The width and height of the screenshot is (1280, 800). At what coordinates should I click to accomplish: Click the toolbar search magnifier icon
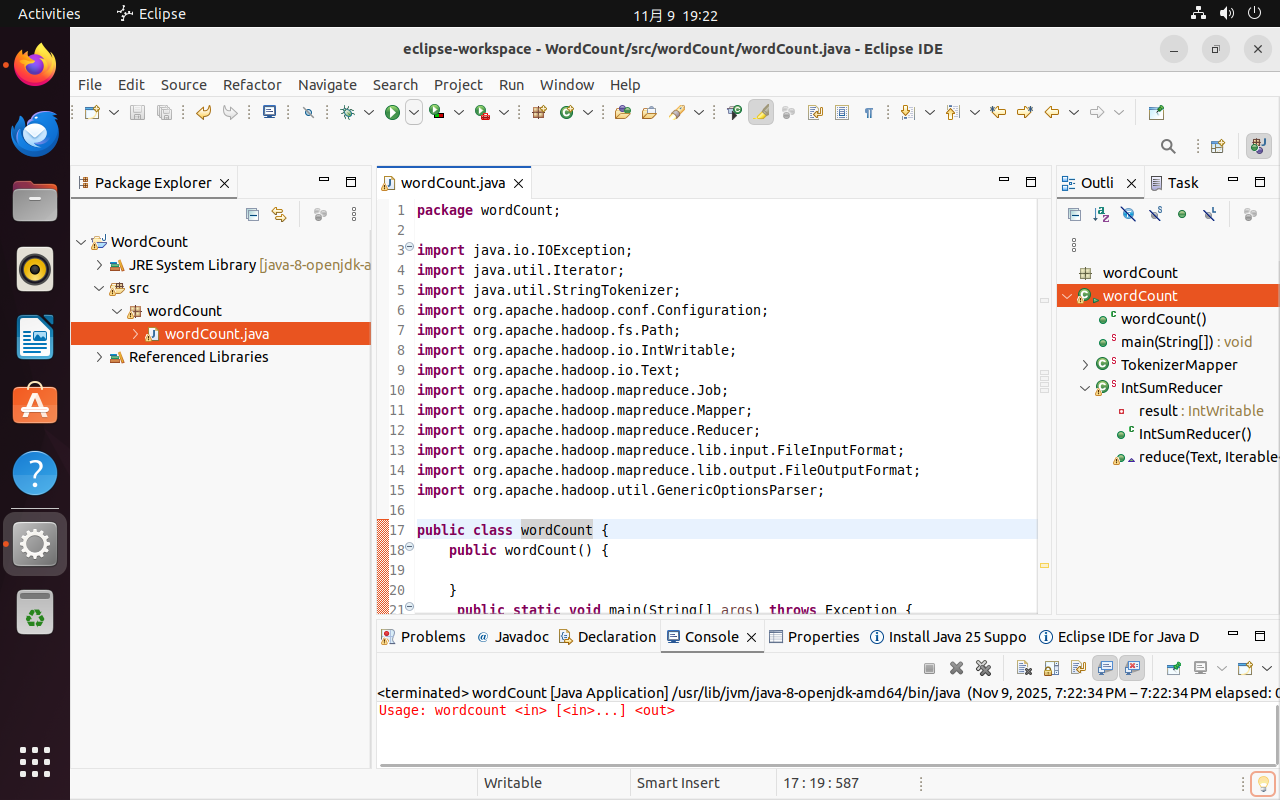[1168, 147]
